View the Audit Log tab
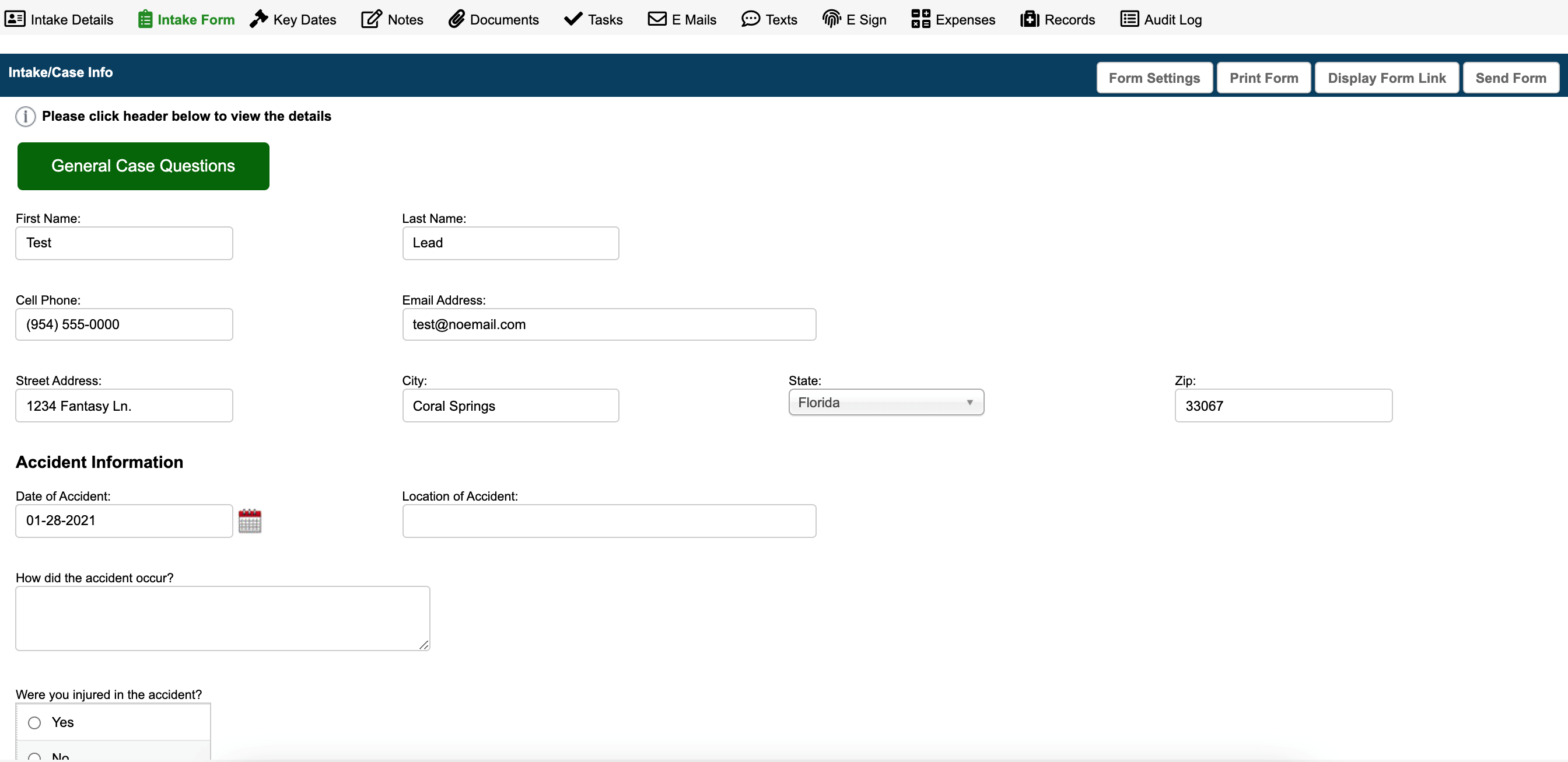Image resolution: width=1568 pixels, height=762 pixels. (x=1161, y=19)
